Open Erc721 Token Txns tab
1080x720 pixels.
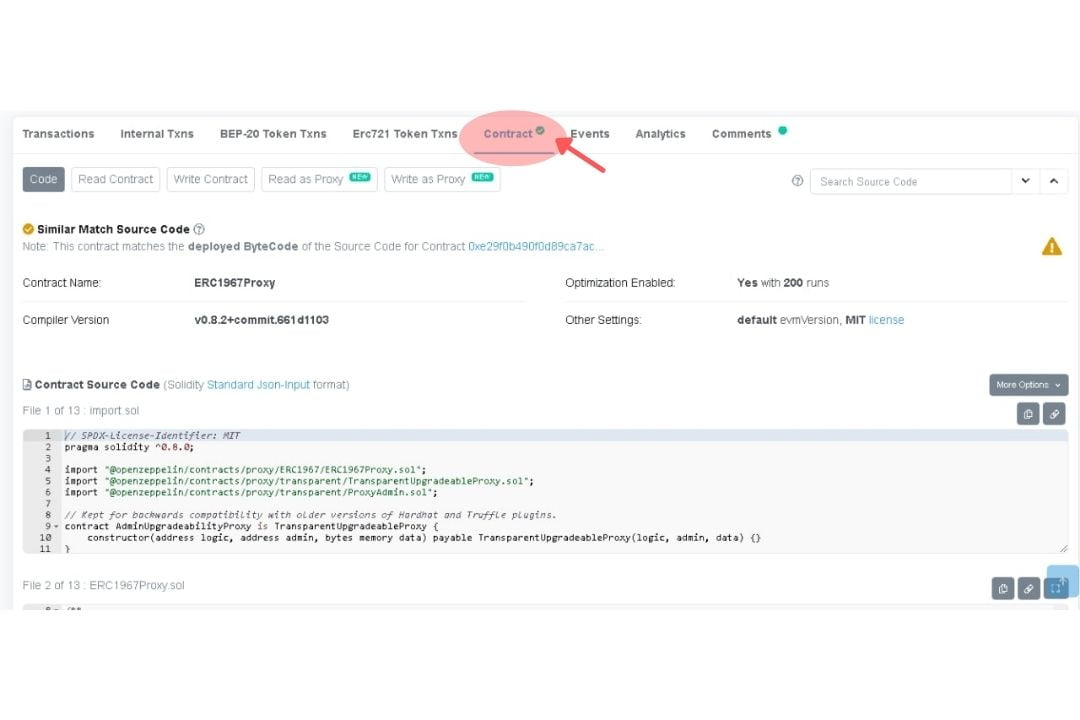point(404,134)
